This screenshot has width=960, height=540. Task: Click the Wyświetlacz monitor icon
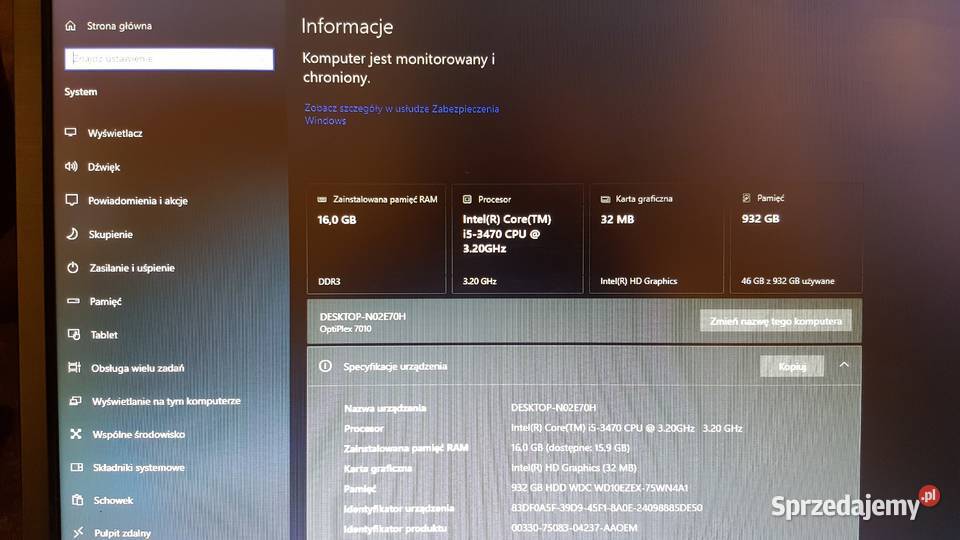(x=71, y=132)
